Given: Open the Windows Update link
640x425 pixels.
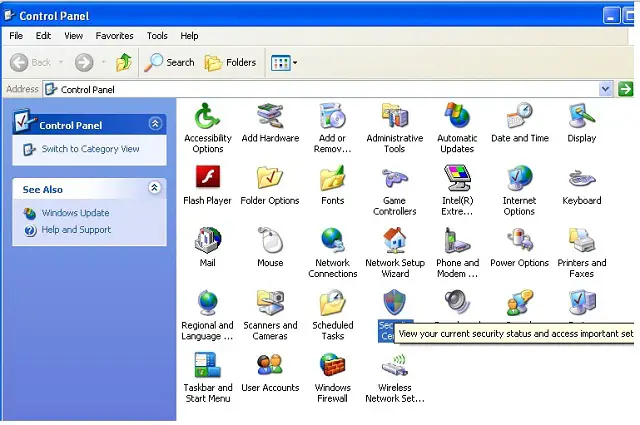Looking at the screenshot, I should point(75,213).
